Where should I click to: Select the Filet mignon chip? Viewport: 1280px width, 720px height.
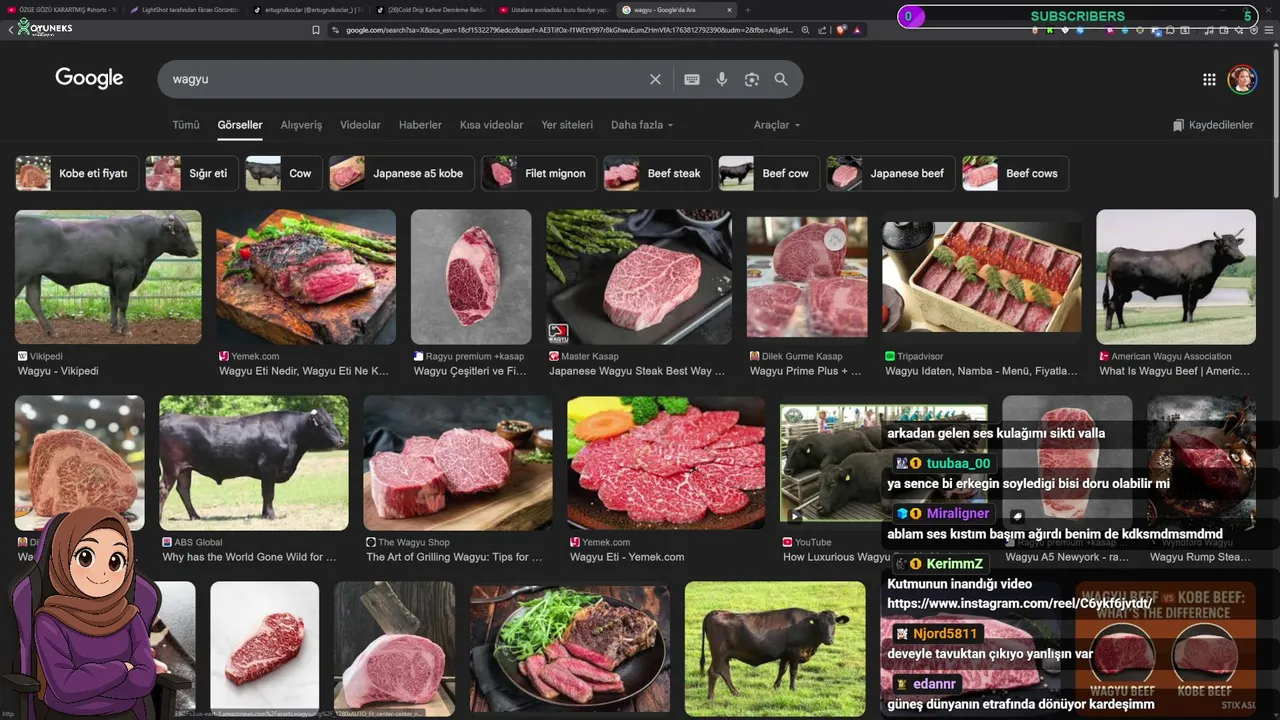click(539, 173)
